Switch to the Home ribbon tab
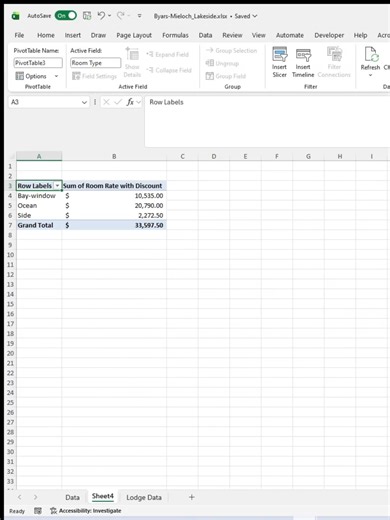Viewport: 390px width, 520px height. click(x=46, y=35)
